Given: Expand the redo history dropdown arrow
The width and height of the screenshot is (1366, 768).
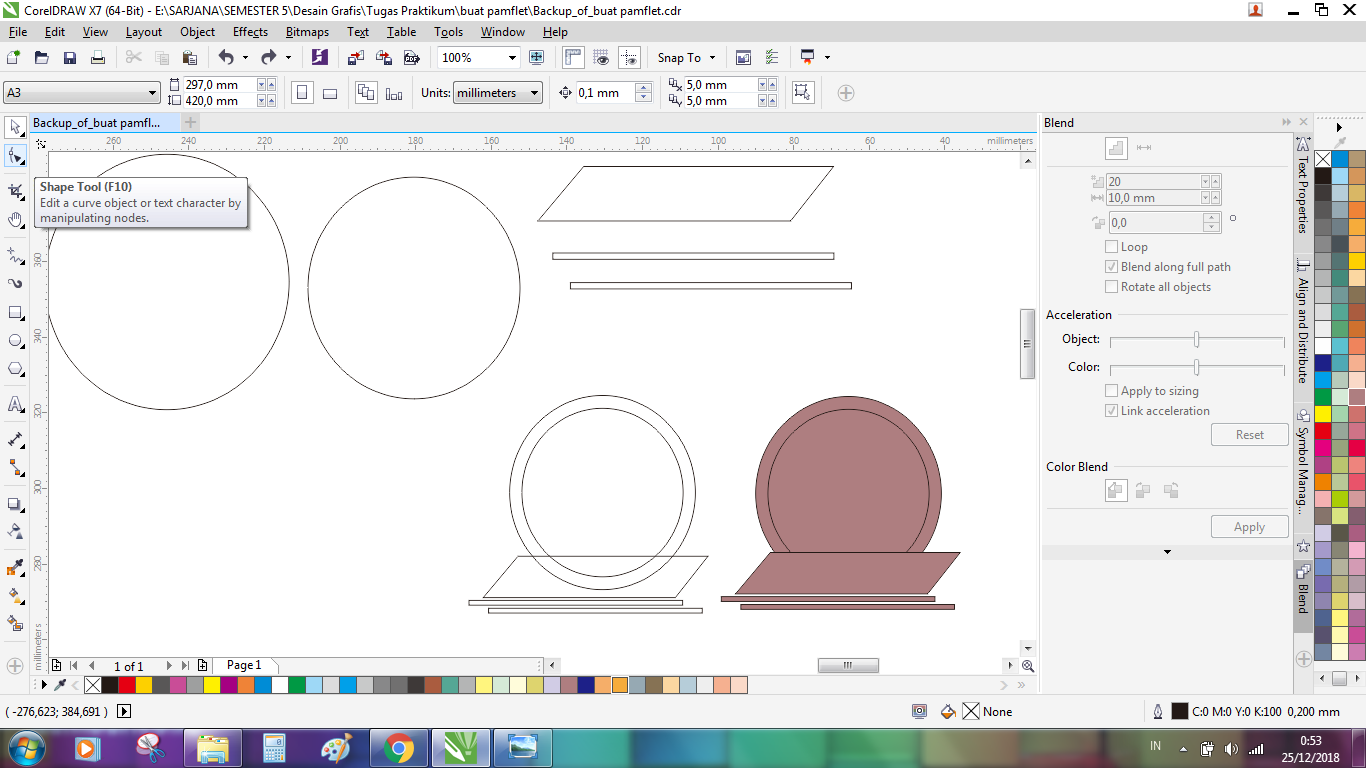Looking at the screenshot, I should click(288, 57).
